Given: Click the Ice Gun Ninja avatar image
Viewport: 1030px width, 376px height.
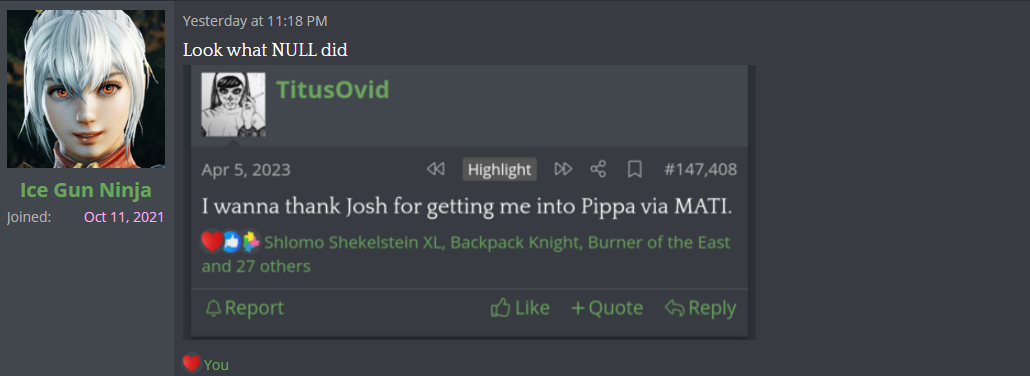Looking at the screenshot, I should click(x=86, y=89).
